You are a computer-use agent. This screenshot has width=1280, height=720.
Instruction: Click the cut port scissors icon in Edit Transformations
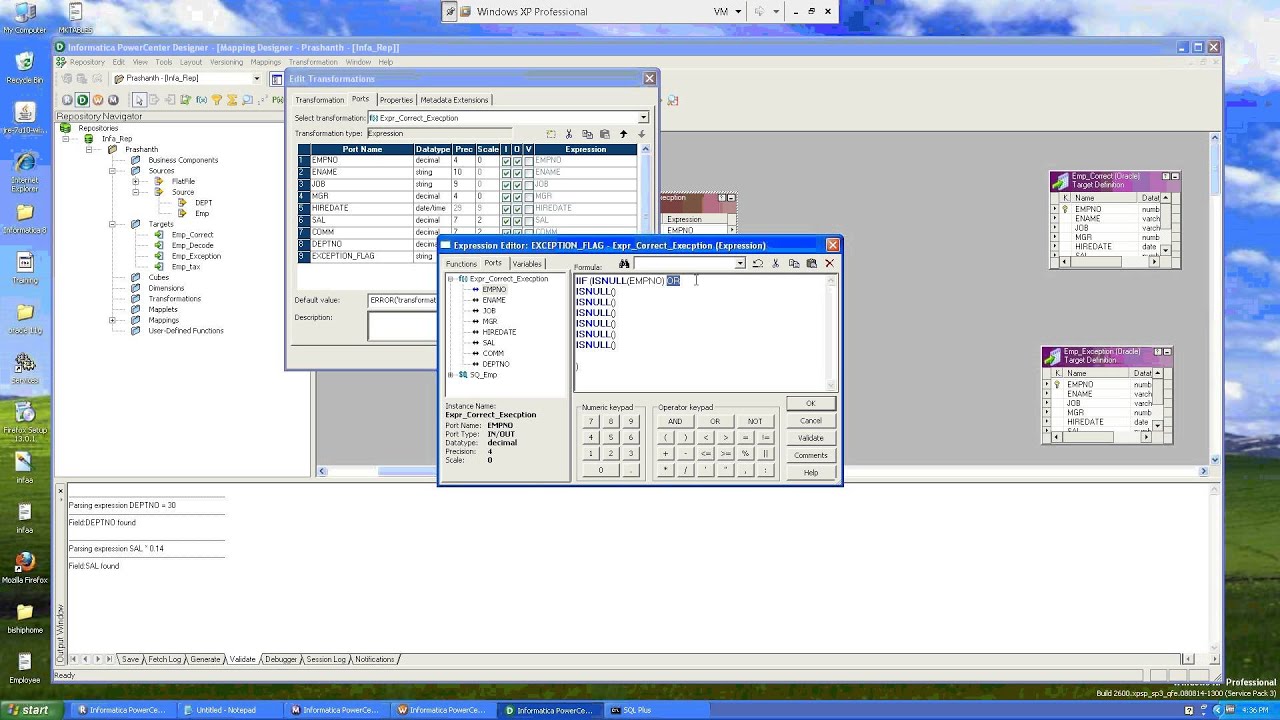(569, 134)
